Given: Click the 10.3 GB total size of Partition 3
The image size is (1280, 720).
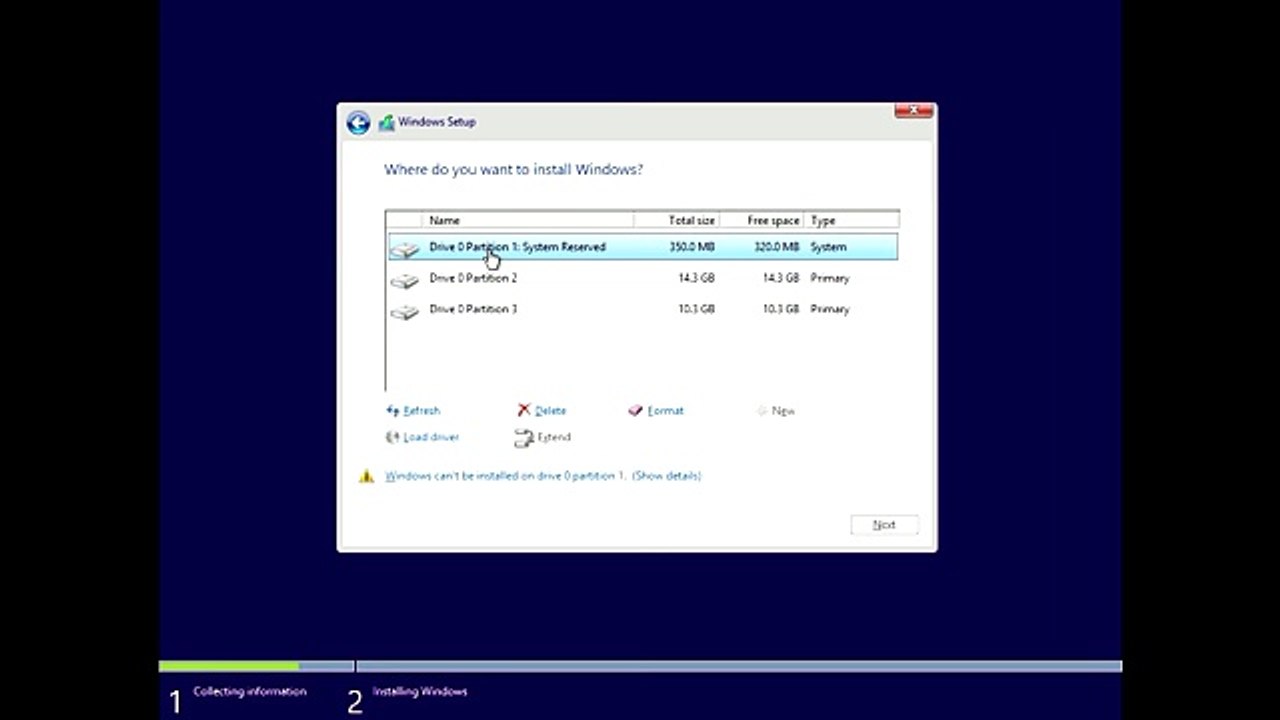Looking at the screenshot, I should point(696,309).
